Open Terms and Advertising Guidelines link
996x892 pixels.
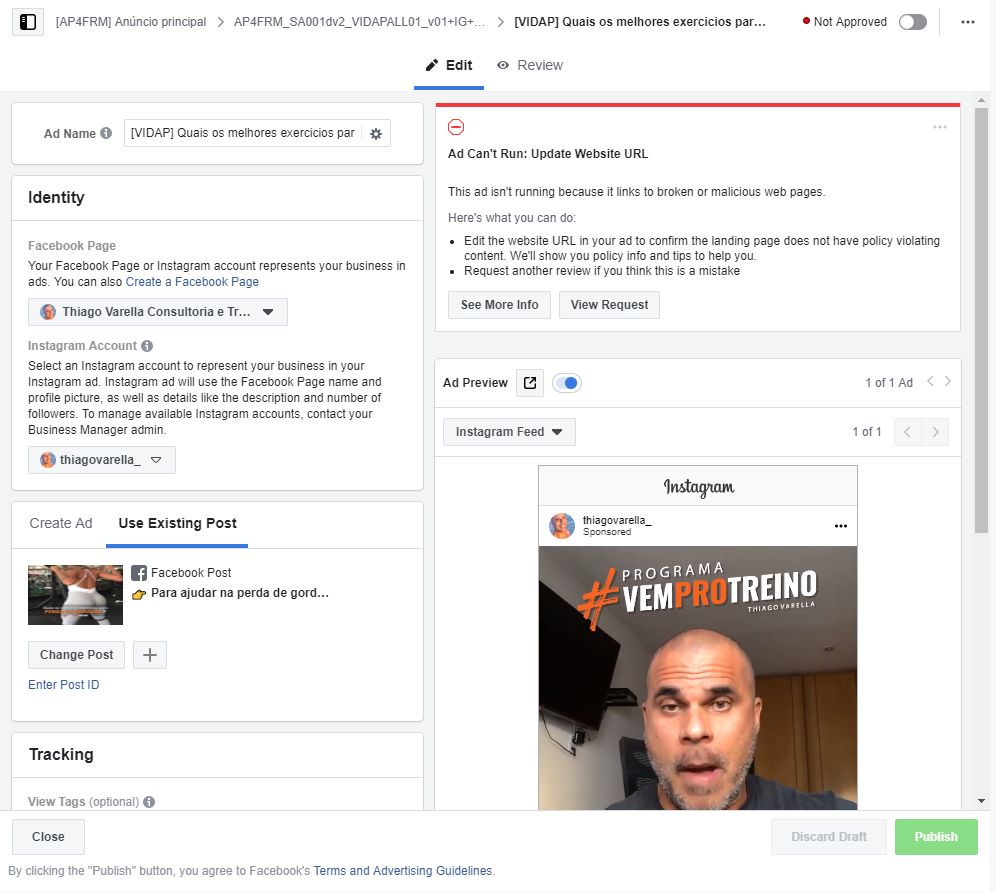pos(403,871)
